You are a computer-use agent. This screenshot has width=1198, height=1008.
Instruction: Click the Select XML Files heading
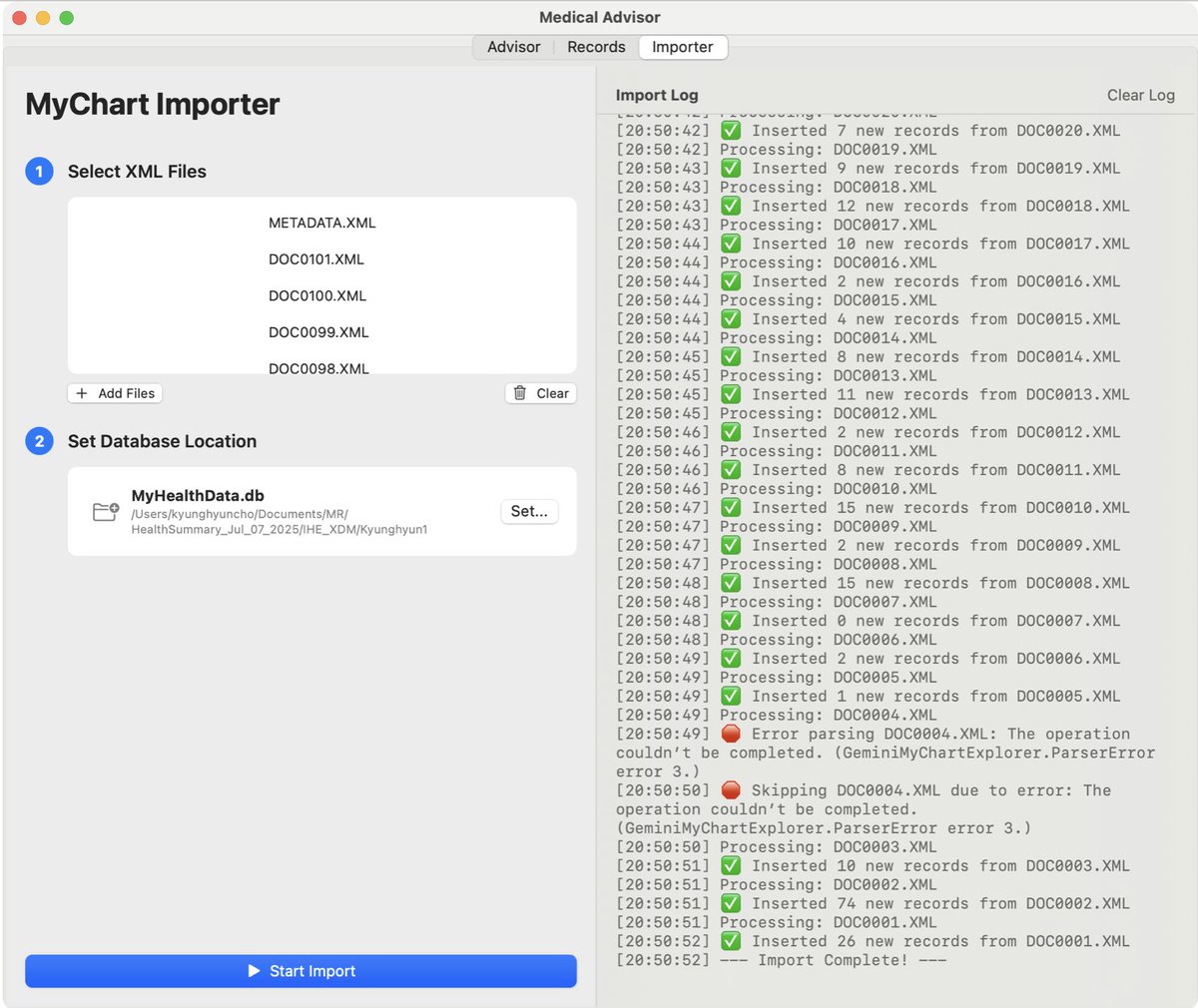point(137,172)
